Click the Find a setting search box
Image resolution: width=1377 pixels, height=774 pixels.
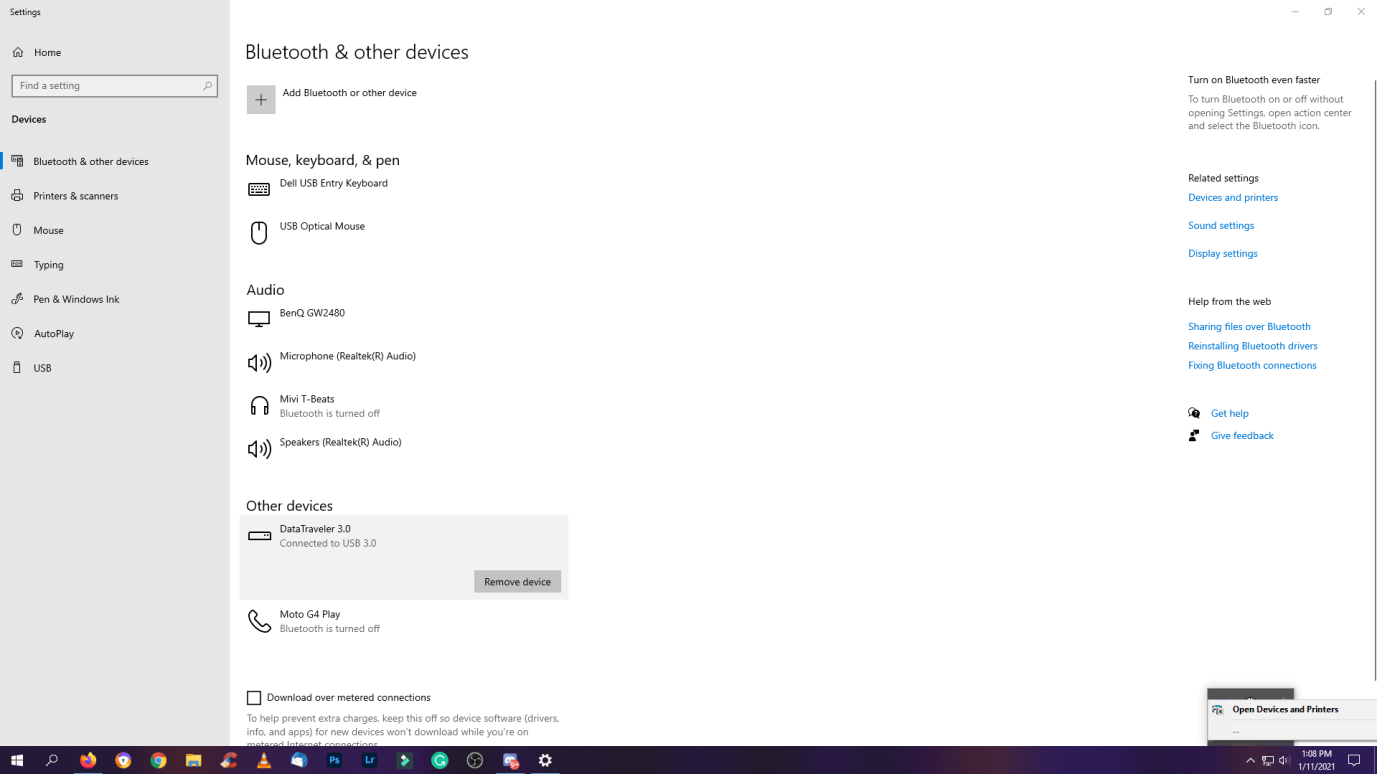(114, 86)
